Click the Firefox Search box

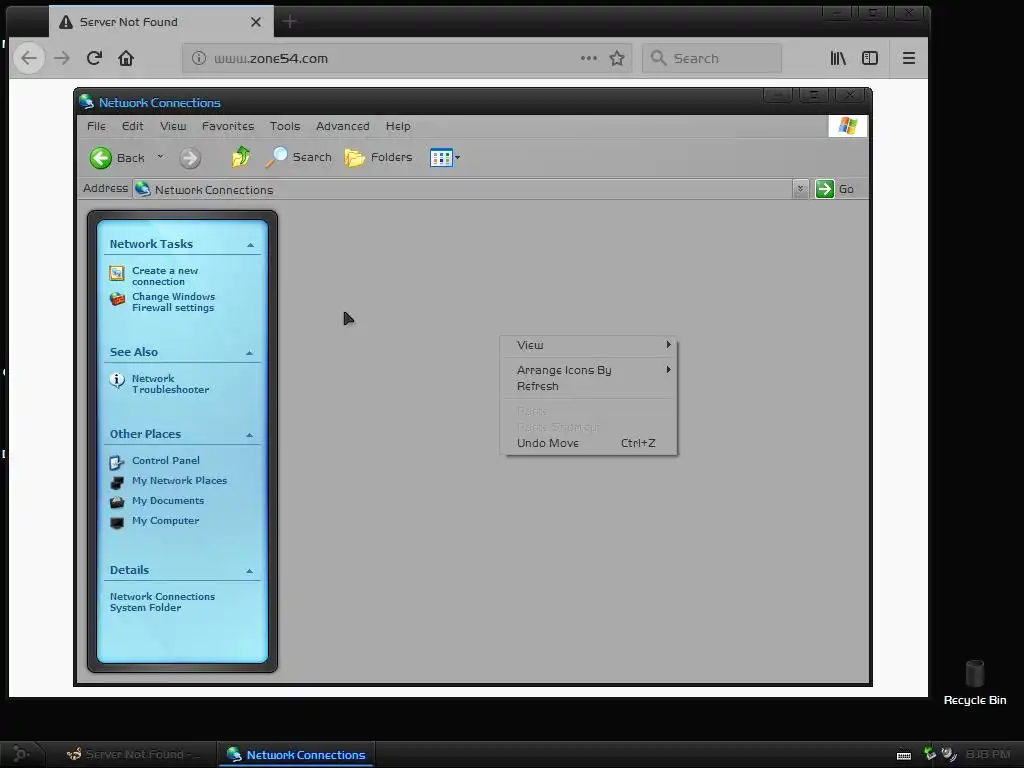coord(712,58)
